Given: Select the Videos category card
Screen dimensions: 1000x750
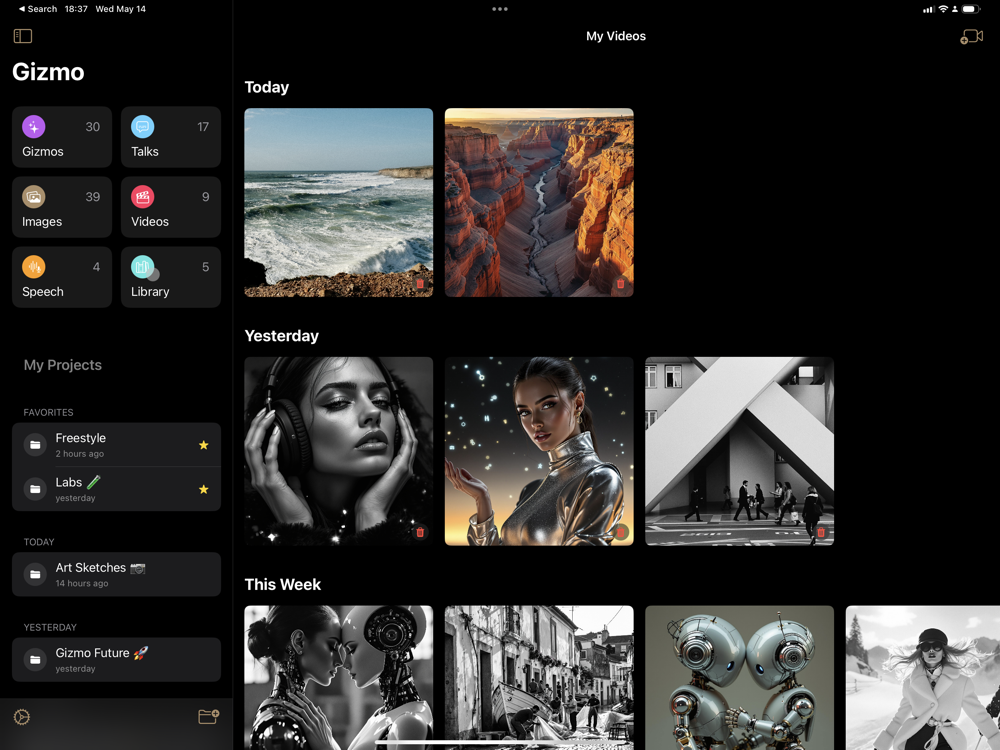Looking at the screenshot, I should [171, 207].
